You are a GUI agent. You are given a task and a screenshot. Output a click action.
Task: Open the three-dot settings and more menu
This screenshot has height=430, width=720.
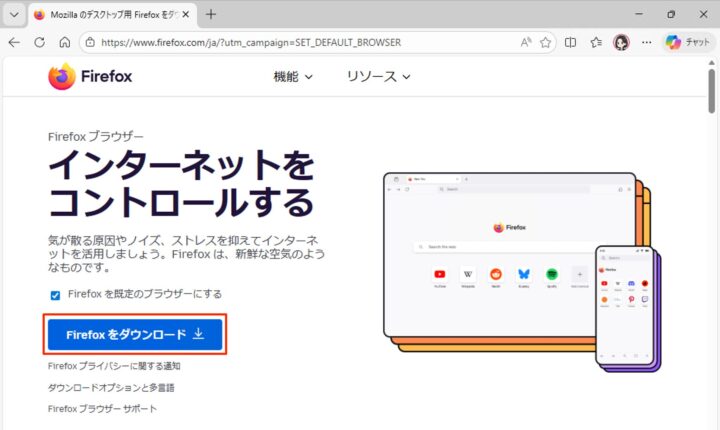tap(647, 43)
